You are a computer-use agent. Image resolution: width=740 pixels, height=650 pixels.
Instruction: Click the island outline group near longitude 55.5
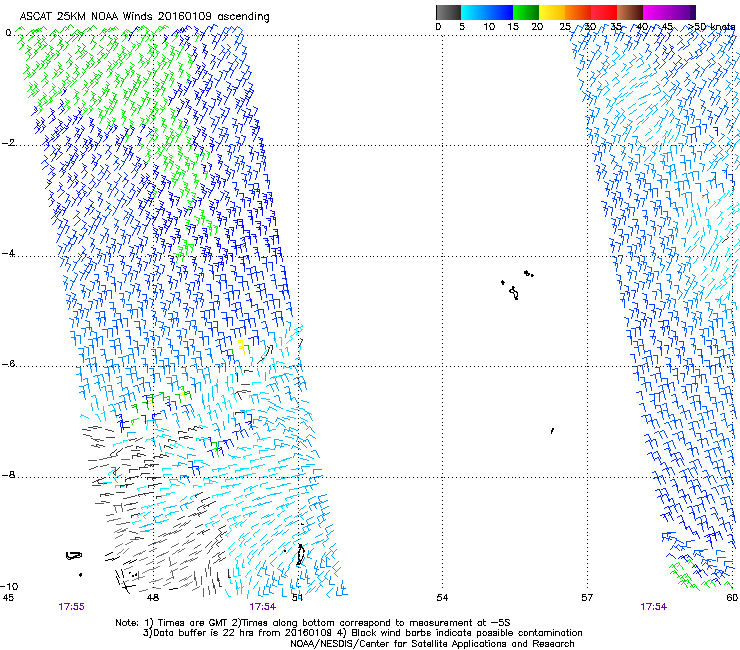(x=517, y=285)
